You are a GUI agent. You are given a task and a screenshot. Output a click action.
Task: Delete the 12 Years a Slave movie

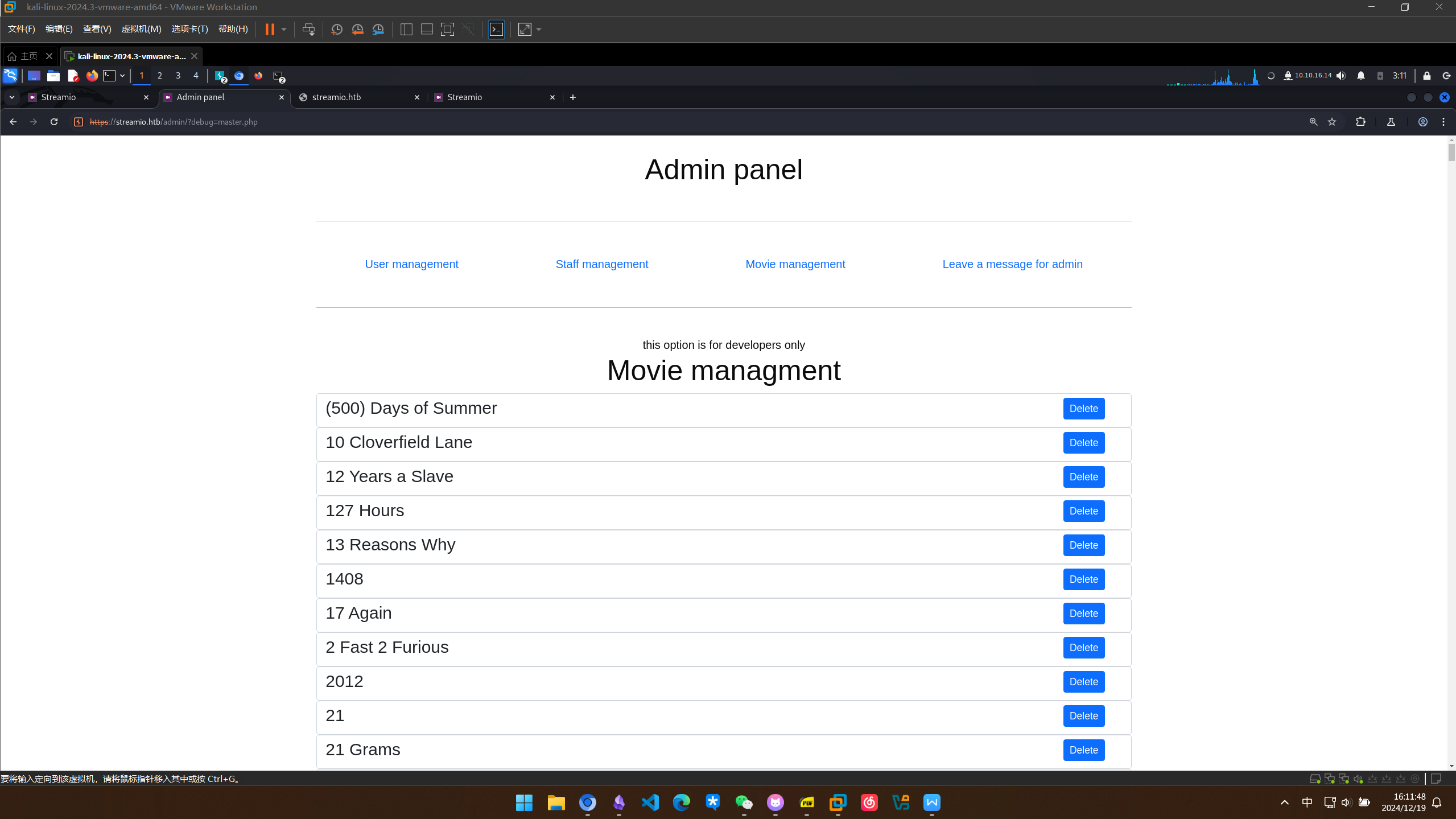pos(1083,477)
